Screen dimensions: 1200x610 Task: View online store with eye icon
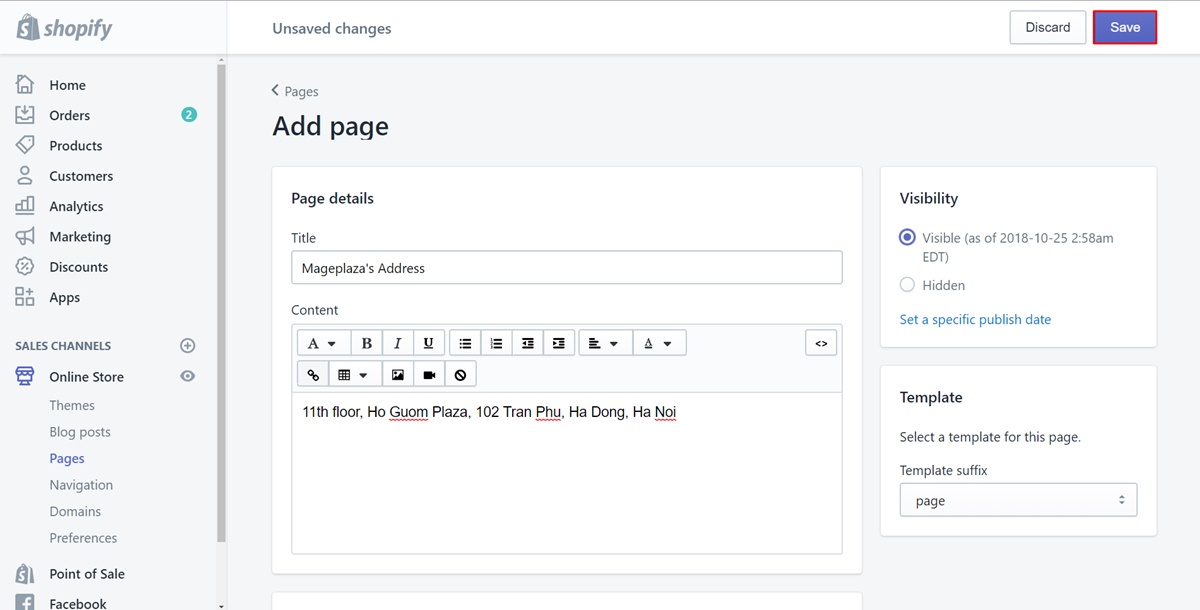coord(187,376)
